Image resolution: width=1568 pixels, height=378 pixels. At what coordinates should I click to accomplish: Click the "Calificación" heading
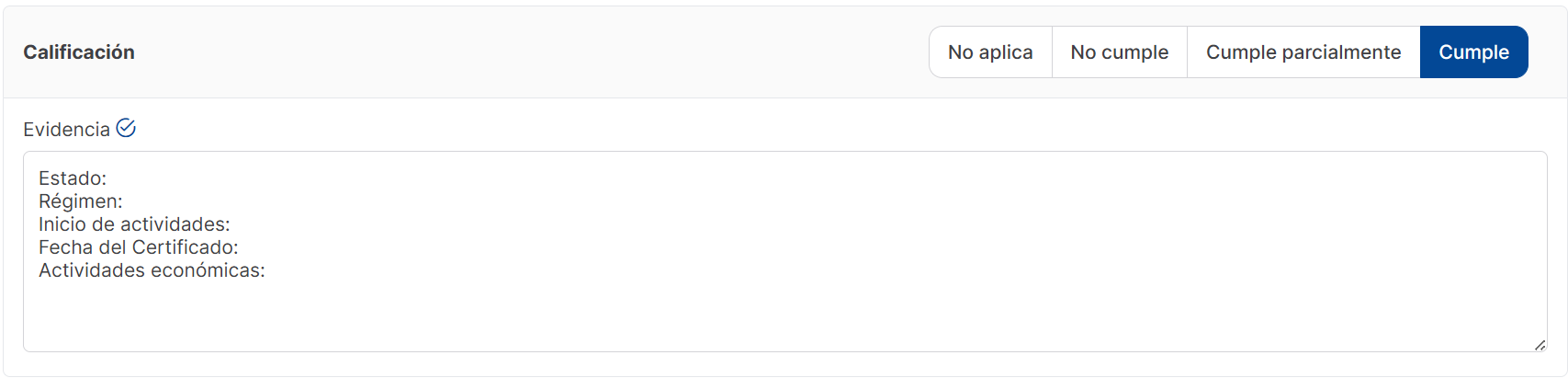(79, 52)
